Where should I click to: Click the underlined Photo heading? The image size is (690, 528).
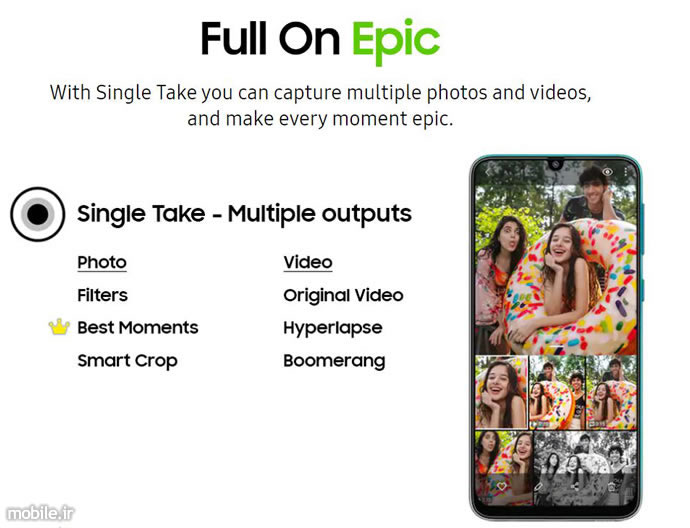point(102,263)
